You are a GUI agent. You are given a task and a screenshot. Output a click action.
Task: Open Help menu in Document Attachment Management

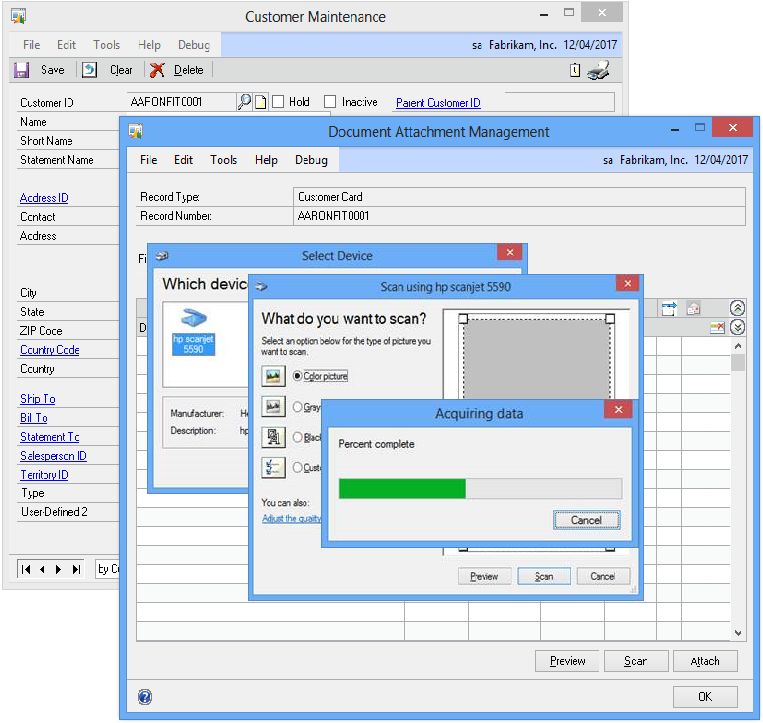[x=266, y=160]
